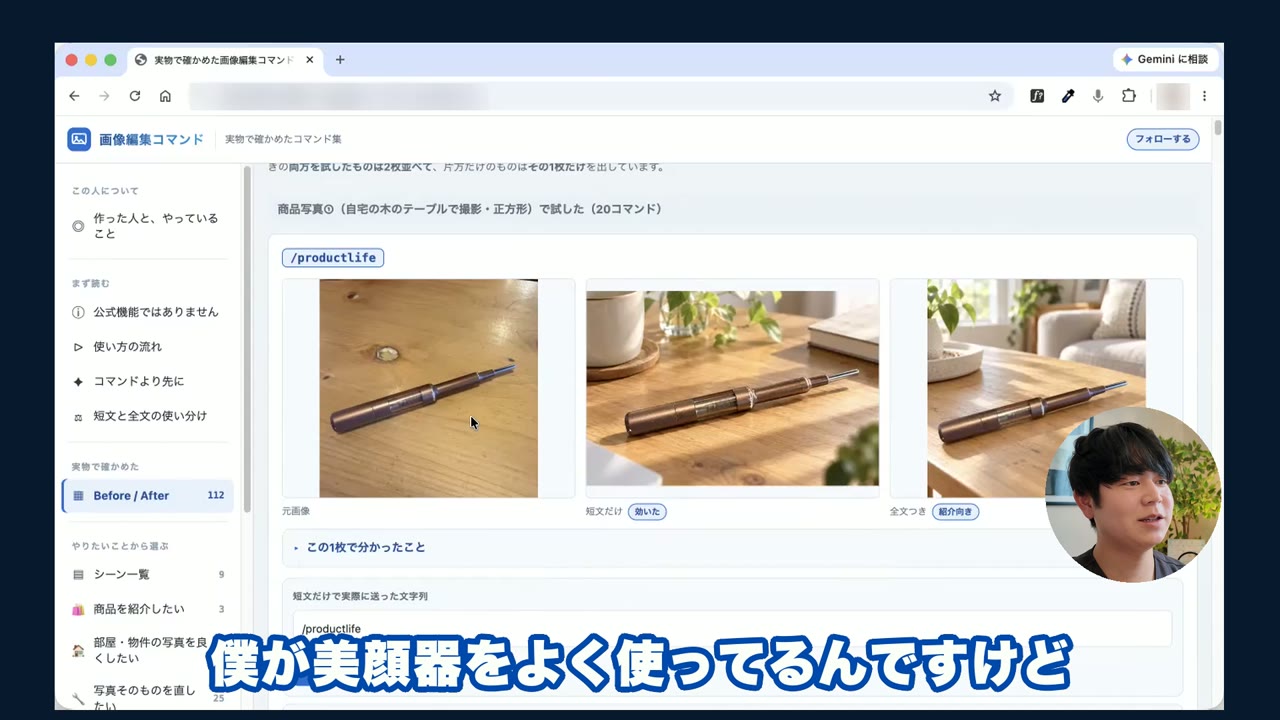Viewport: 1280px width, 720px height.
Task: Open 公式機能ではありません sidebar item
Action: [148, 312]
